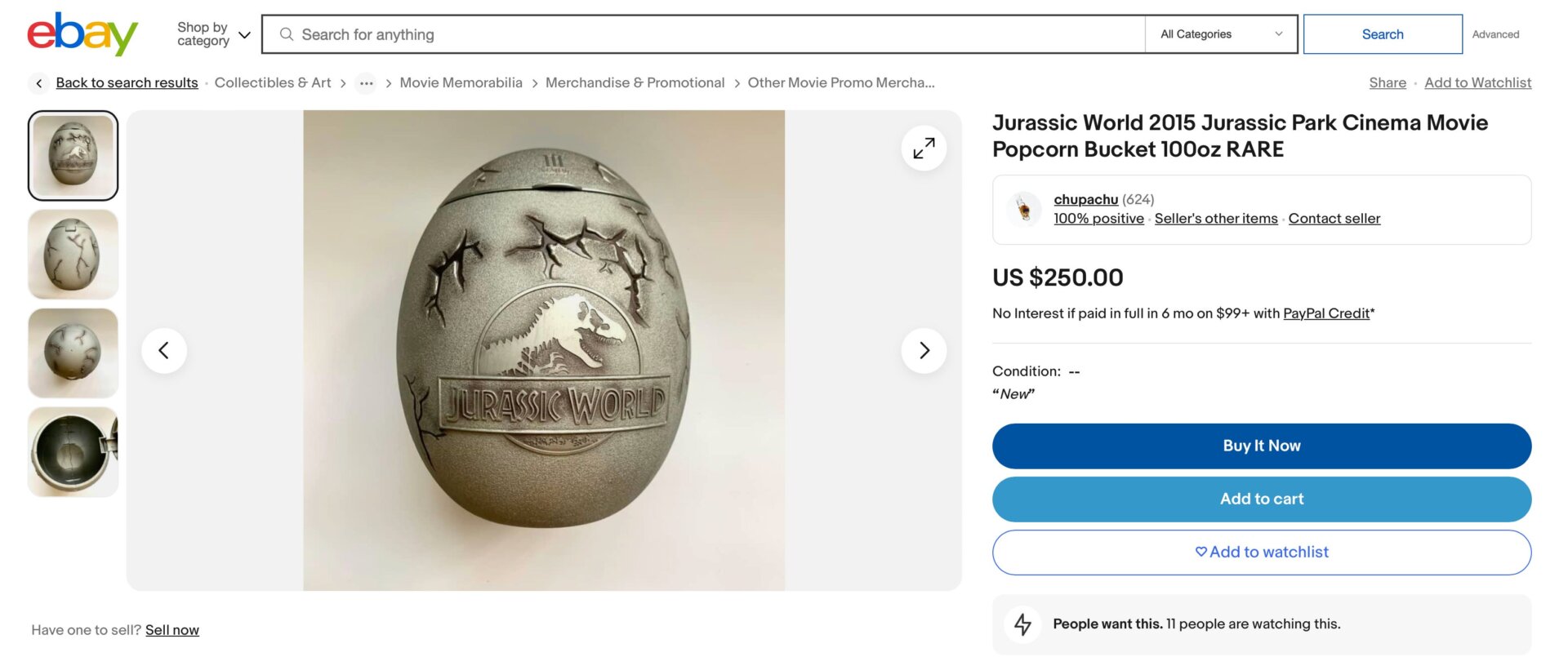View the next product image
This screenshot has height=657, width=1568.
(x=924, y=350)
